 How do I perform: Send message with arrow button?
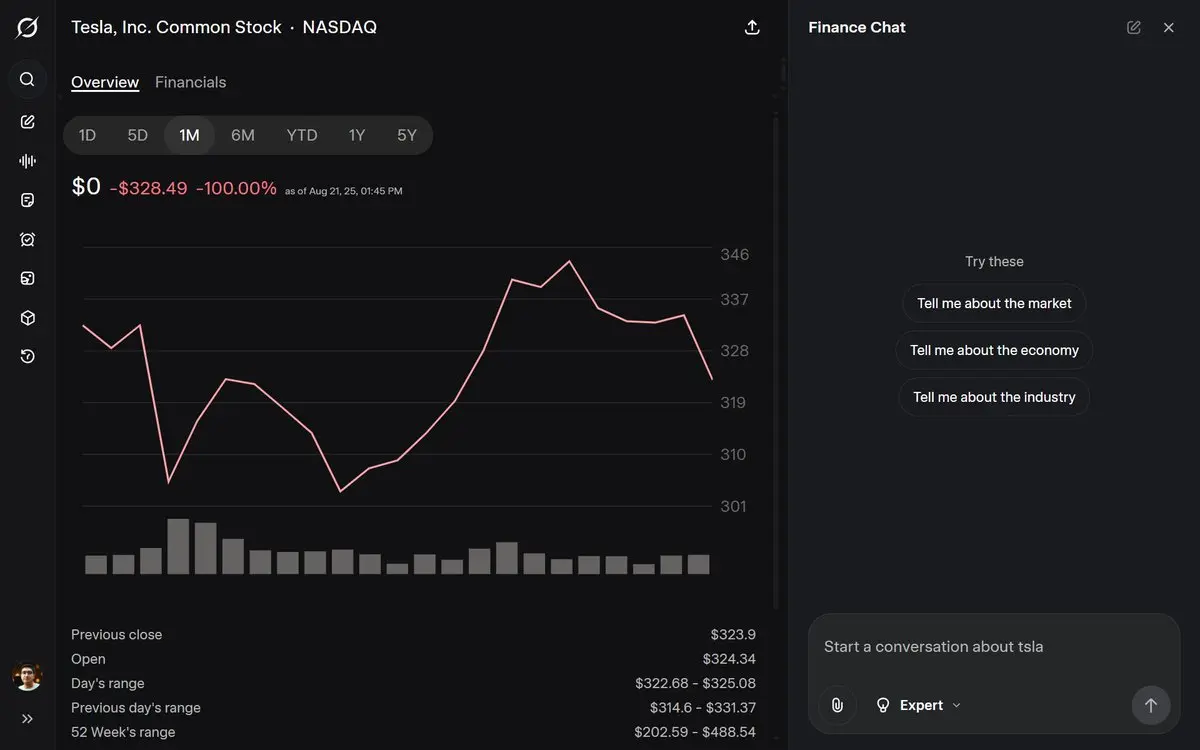point(1150,705)
